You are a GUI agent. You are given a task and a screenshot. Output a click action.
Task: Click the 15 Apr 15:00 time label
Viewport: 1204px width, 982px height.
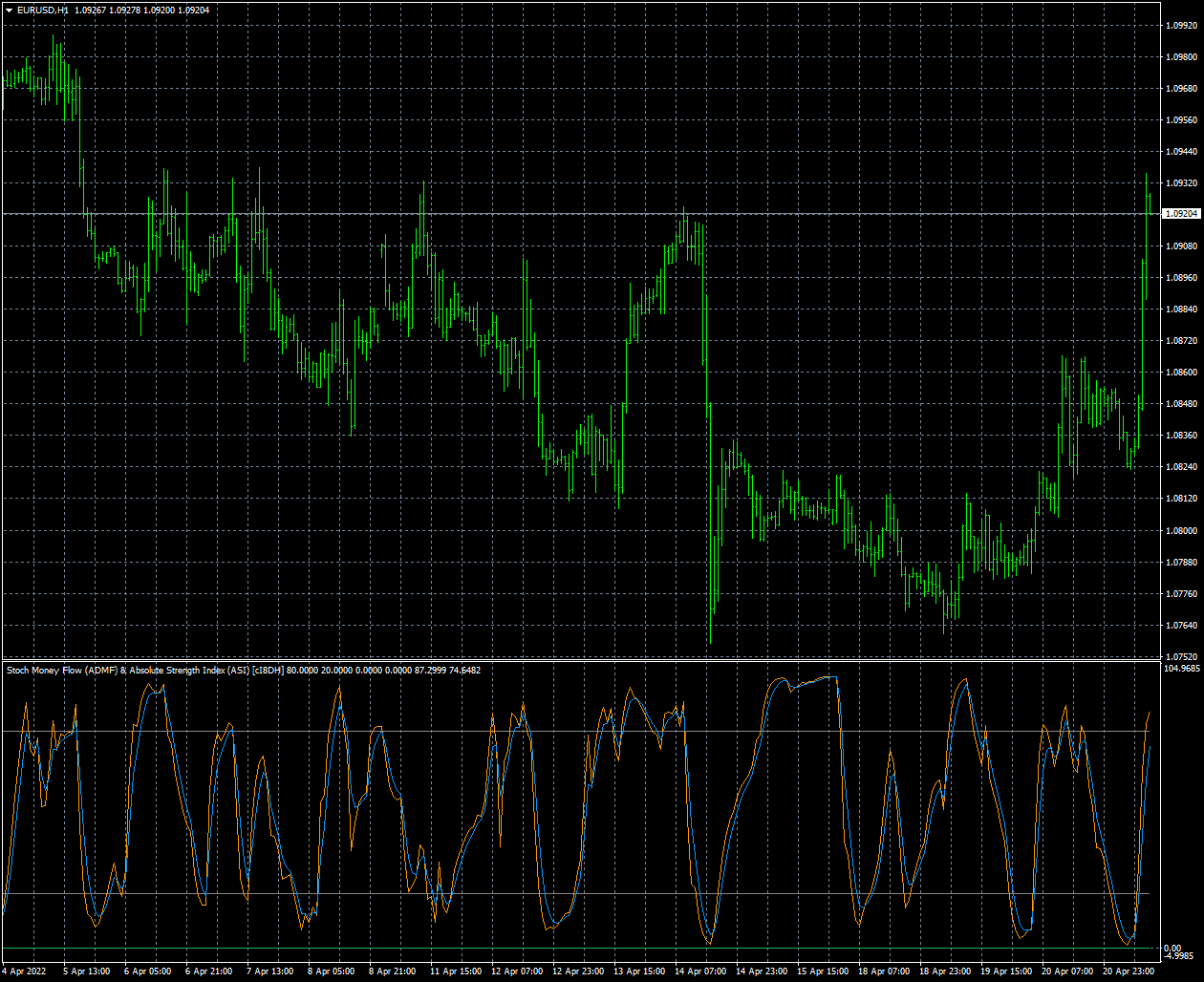point(823,971)
